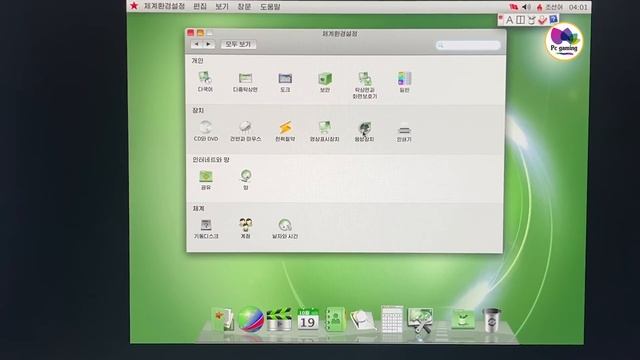640x360 pixels.
Task: Click the blue help icon in input toolbar
Action: point(553,19)
